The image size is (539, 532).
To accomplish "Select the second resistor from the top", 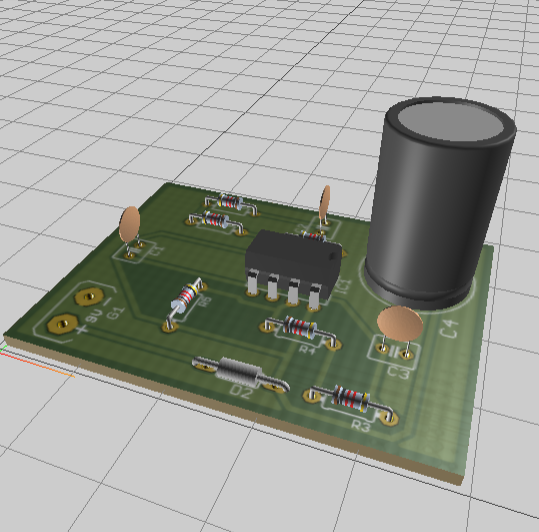I will (216, 222).
